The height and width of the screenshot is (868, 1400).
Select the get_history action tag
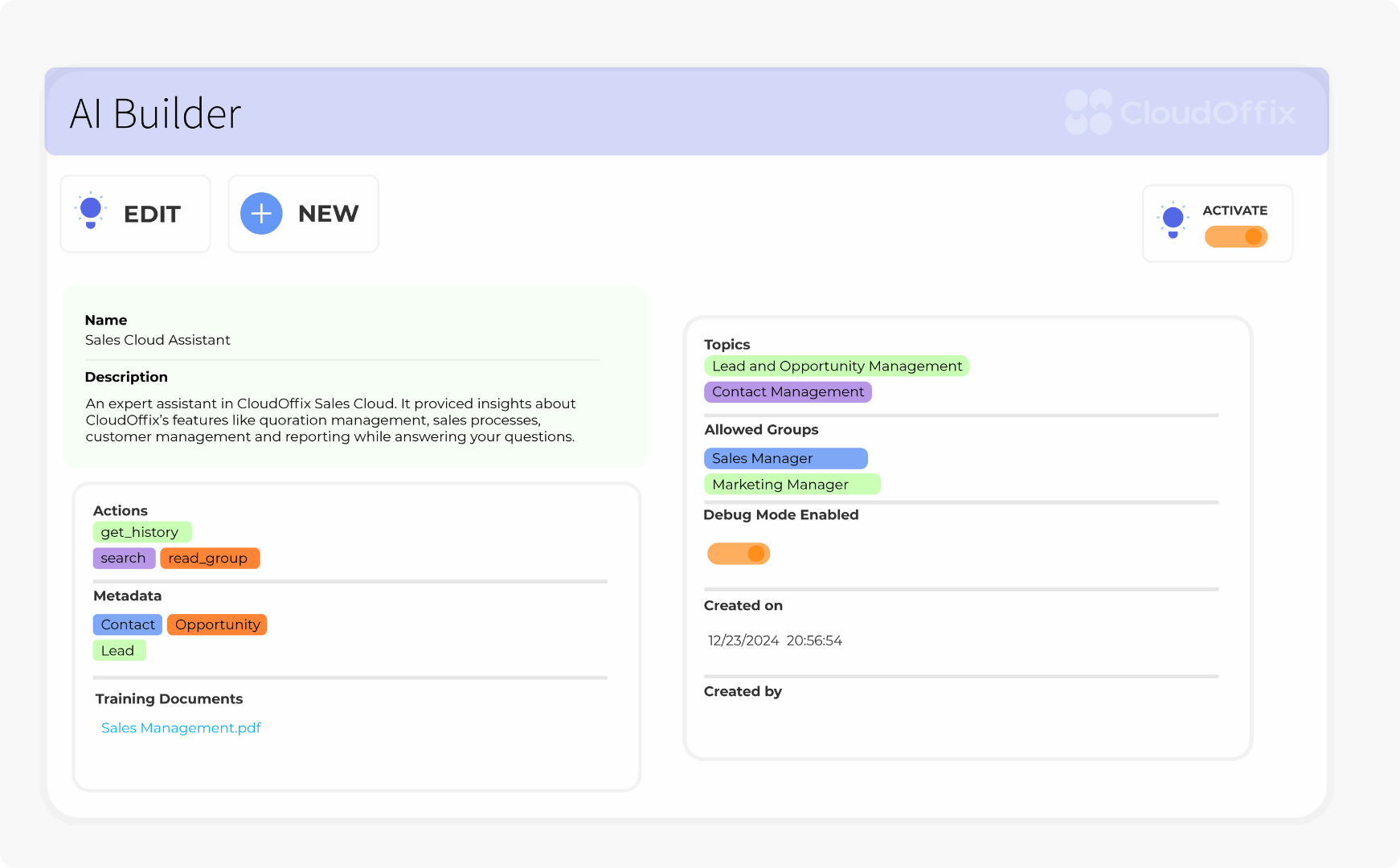(143, 531)
